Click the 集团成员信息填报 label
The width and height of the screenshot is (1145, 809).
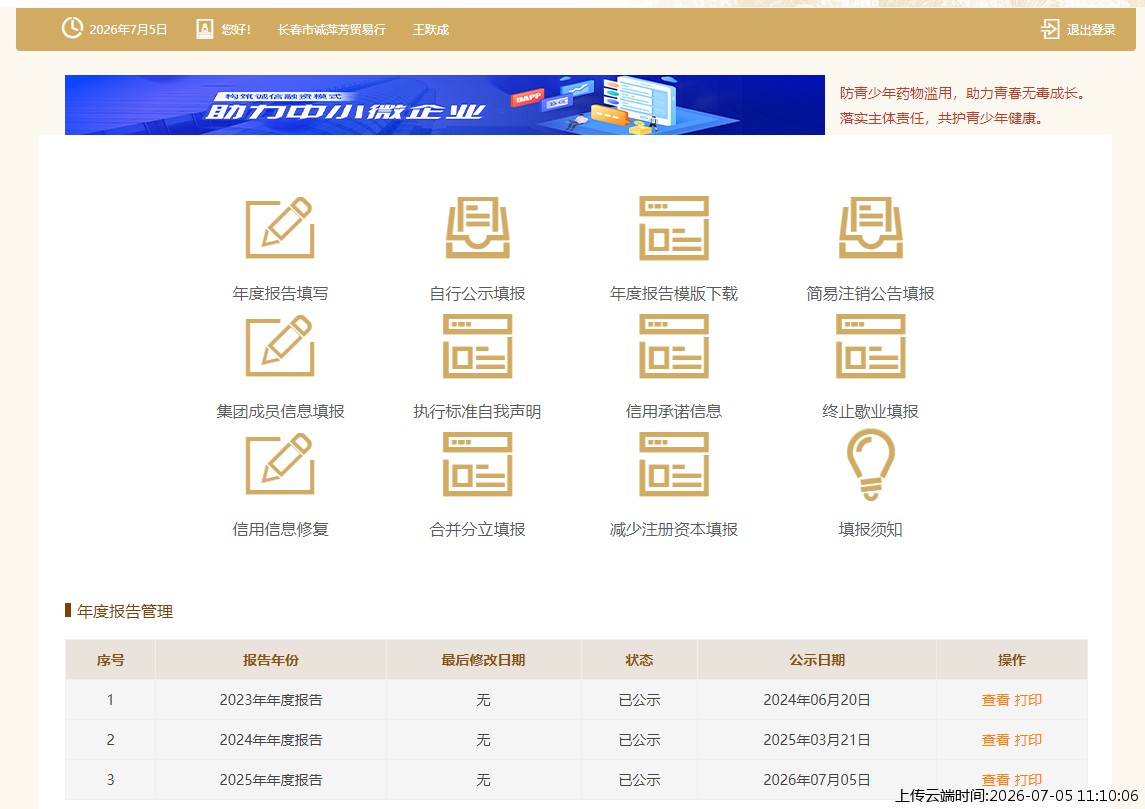click(280, 412)
